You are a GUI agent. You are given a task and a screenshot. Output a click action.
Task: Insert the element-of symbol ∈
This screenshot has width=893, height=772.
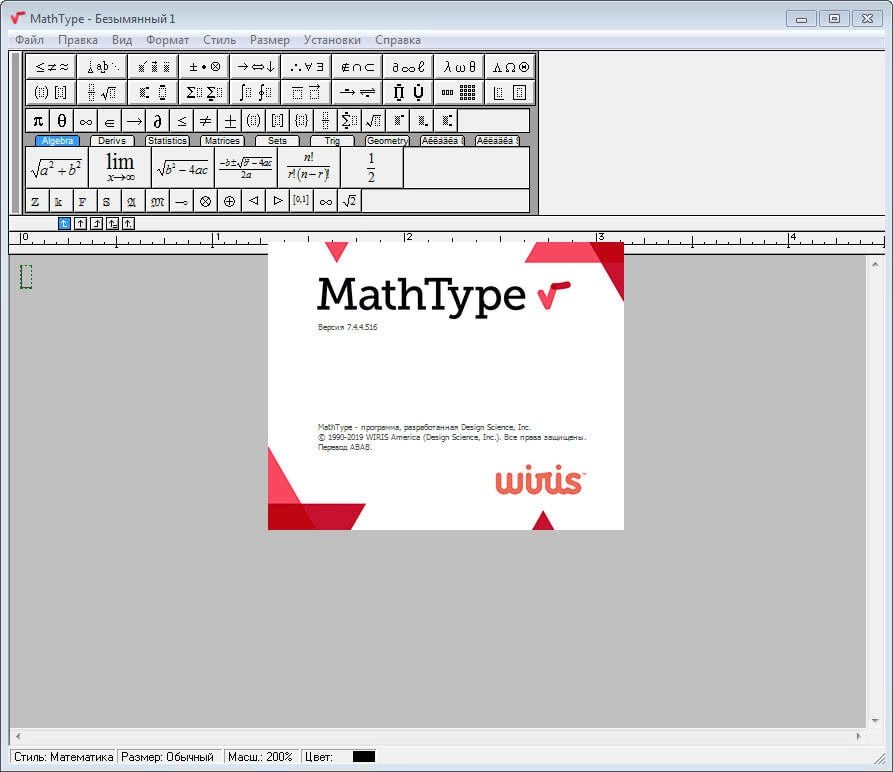109,121
